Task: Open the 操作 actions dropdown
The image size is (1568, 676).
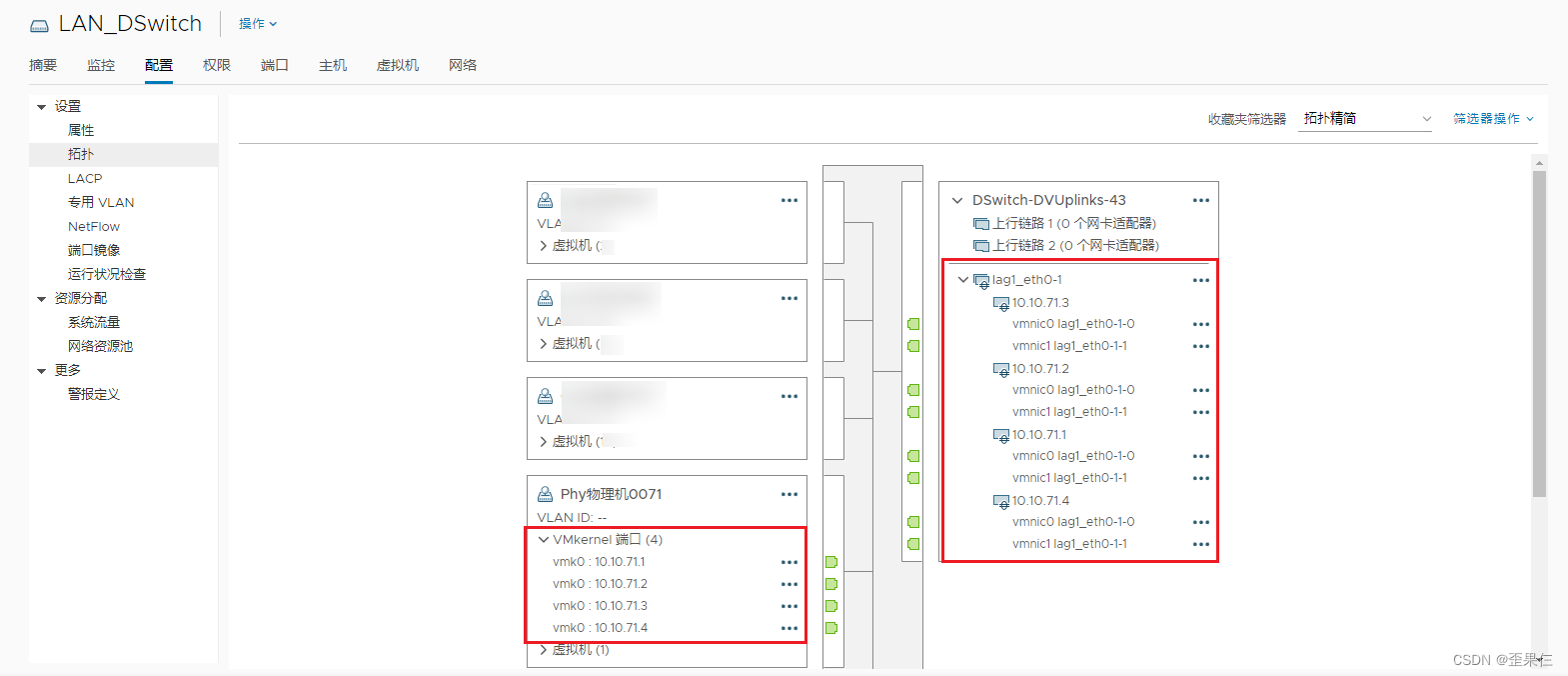Action: (x=258, y=23)
